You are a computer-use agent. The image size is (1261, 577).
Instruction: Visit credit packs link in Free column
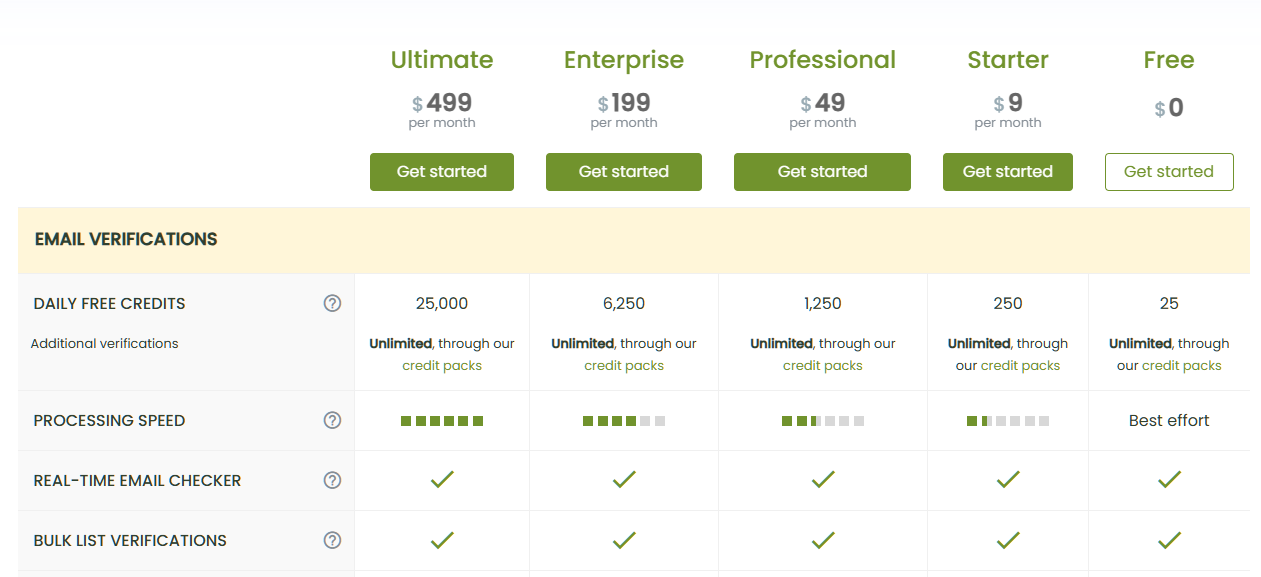[1182, 366]
